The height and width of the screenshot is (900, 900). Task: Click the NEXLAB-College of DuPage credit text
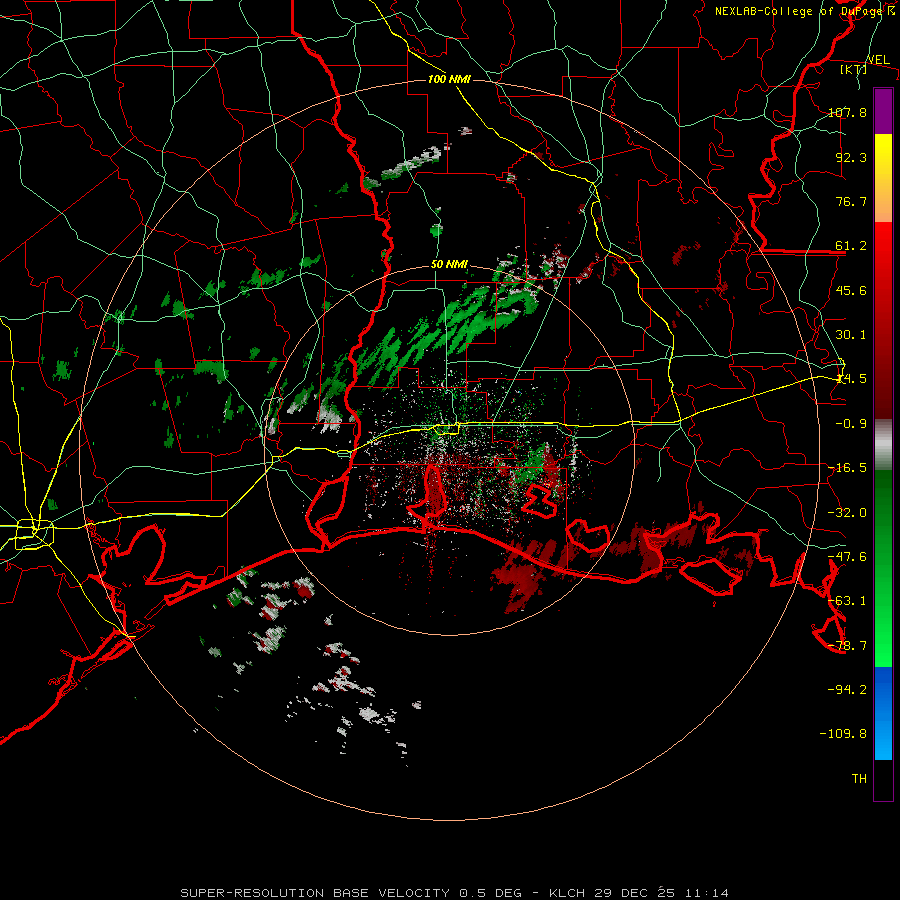(805, 11)
